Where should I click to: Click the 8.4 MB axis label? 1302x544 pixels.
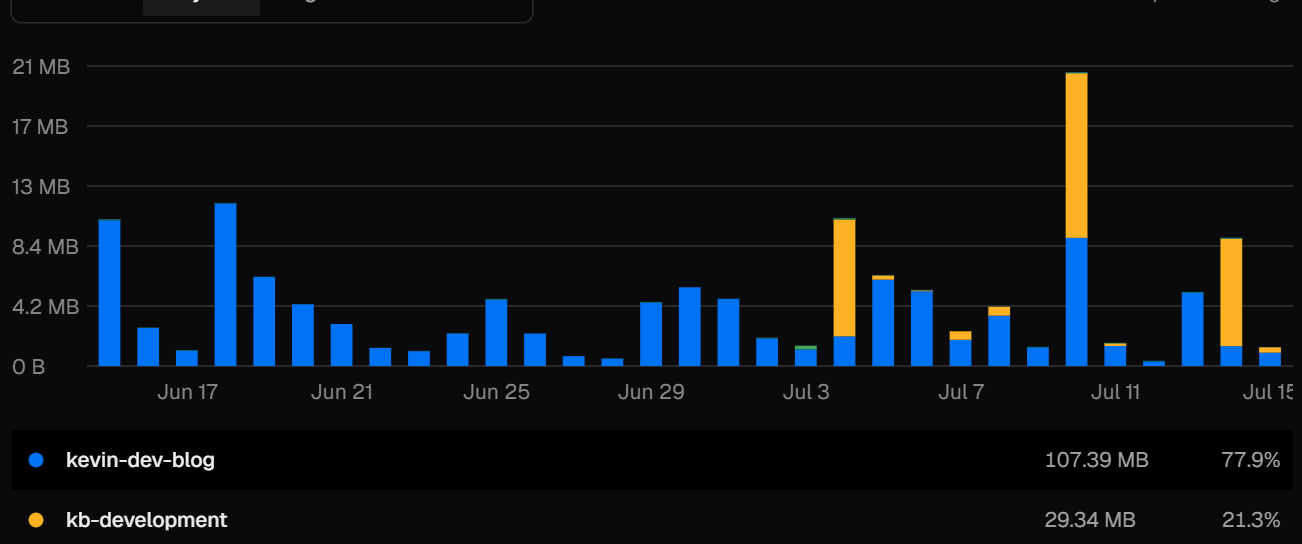[x=45, y=247]
